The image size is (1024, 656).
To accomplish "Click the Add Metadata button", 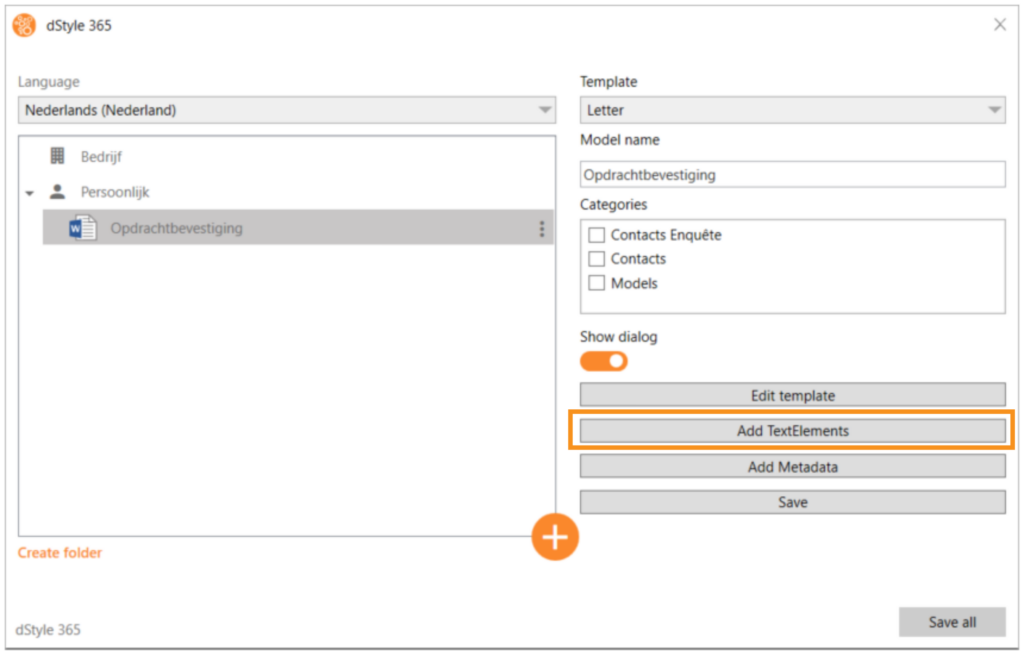I will tap(792, 467).
